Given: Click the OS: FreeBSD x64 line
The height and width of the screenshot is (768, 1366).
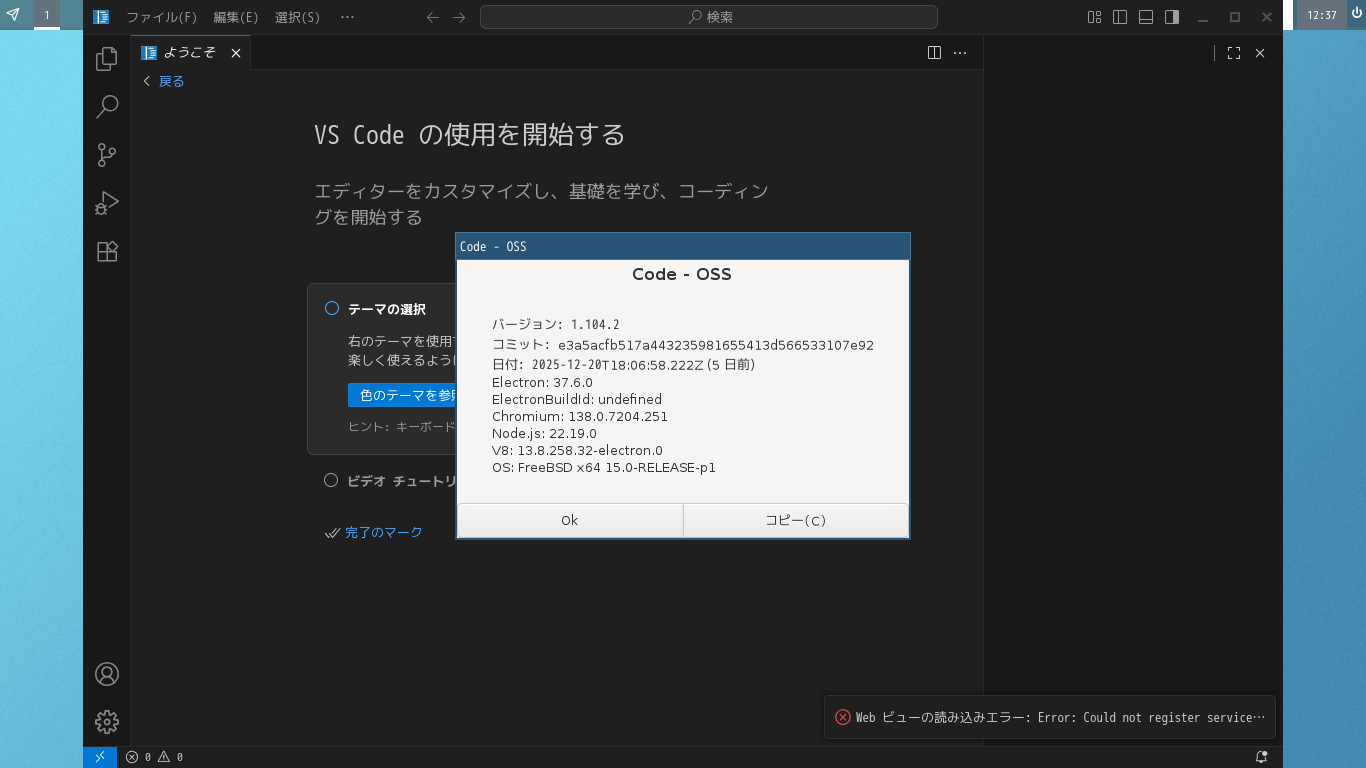Looking at the screenshot, I should pyautogui.click(x=603, y=467).
